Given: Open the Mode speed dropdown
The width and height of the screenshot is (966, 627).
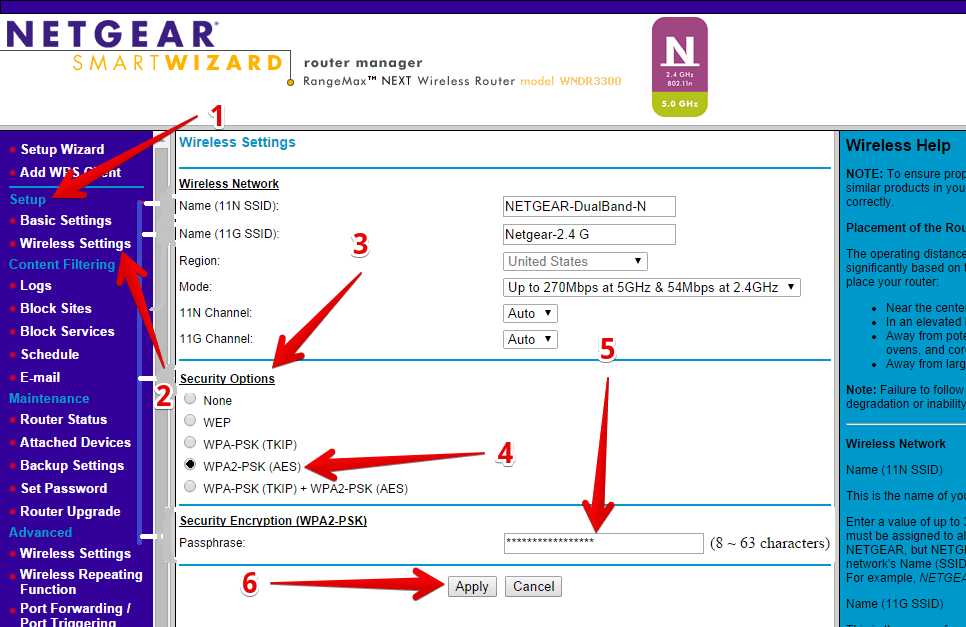Looking at the screenshot, I should point(652,287).
